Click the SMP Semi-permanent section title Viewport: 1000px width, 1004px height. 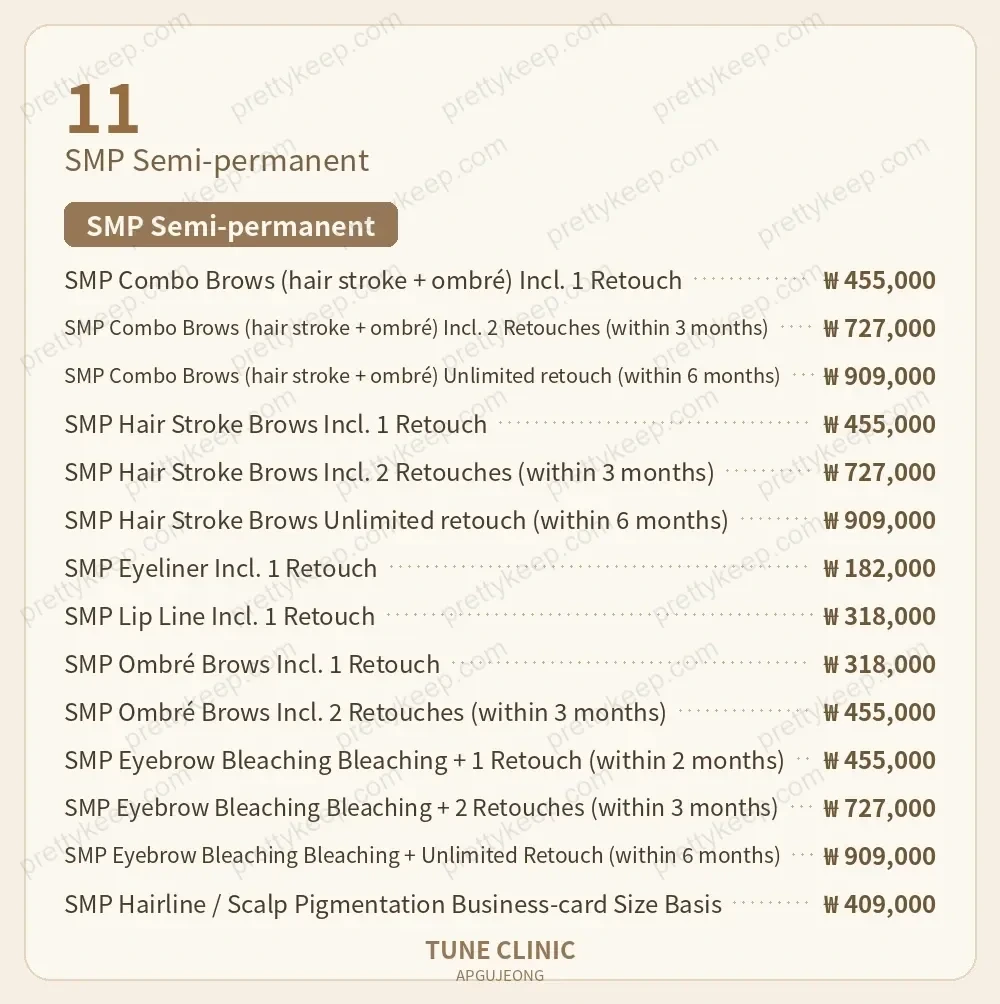(216, 160)
